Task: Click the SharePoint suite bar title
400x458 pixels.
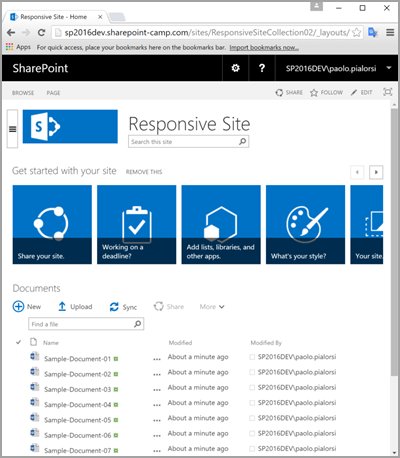Action: tap(40, 68)
